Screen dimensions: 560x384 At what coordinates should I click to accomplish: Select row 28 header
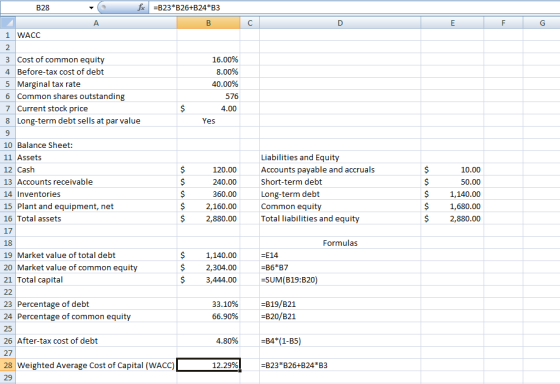pyautogui.click(x=8, y=365)
